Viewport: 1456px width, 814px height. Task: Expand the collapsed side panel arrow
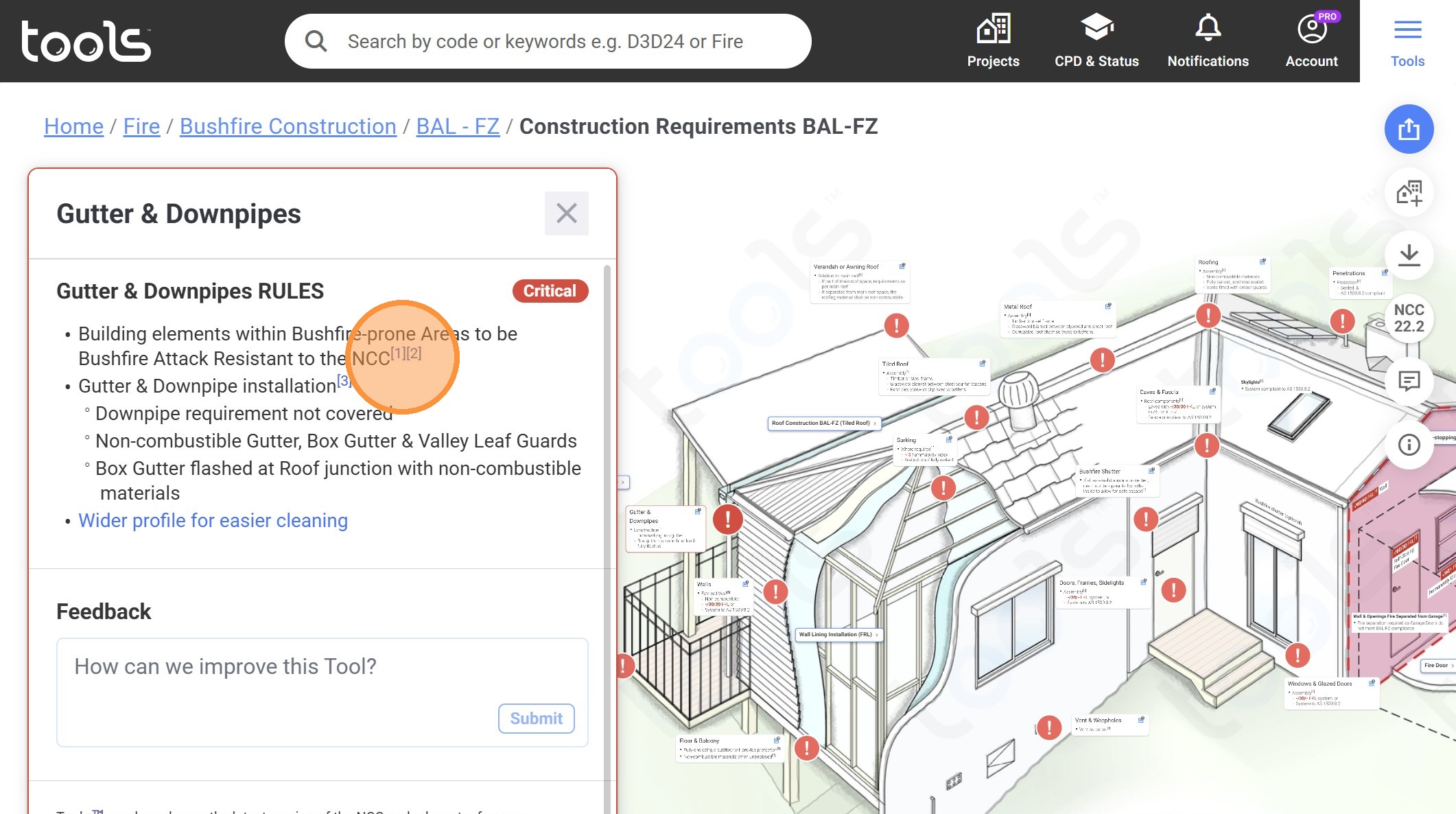click(x=623, y=482)
